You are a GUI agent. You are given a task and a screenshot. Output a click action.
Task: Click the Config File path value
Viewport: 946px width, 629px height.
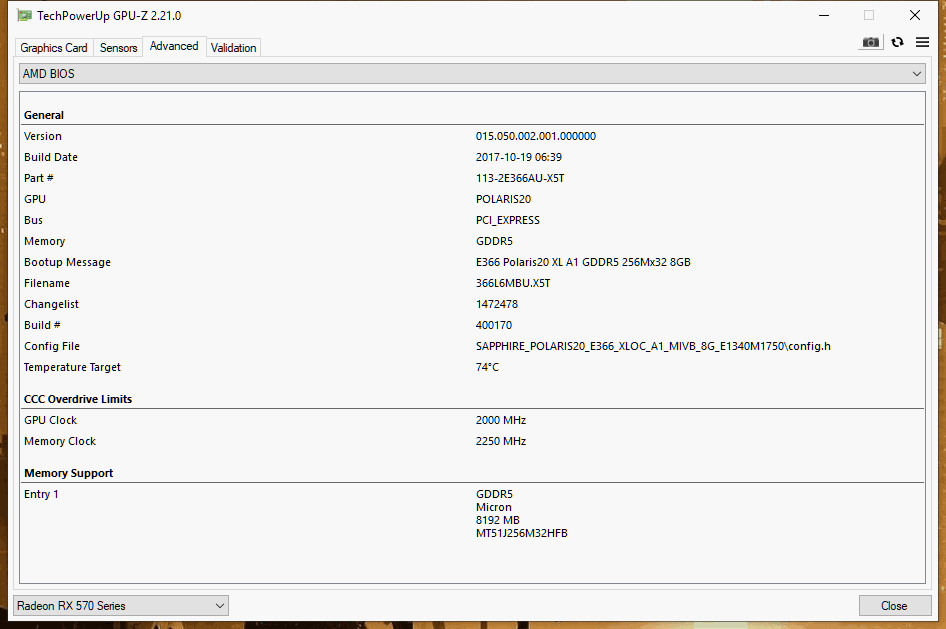pyautogui.click(x=653, y=346)
